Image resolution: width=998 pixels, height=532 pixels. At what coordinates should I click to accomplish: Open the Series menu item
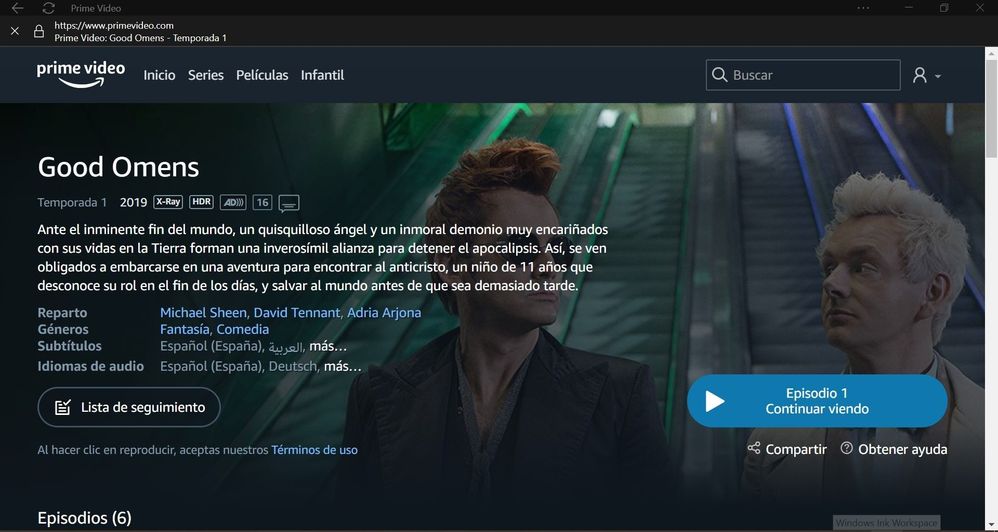click(x=206, y=75)
